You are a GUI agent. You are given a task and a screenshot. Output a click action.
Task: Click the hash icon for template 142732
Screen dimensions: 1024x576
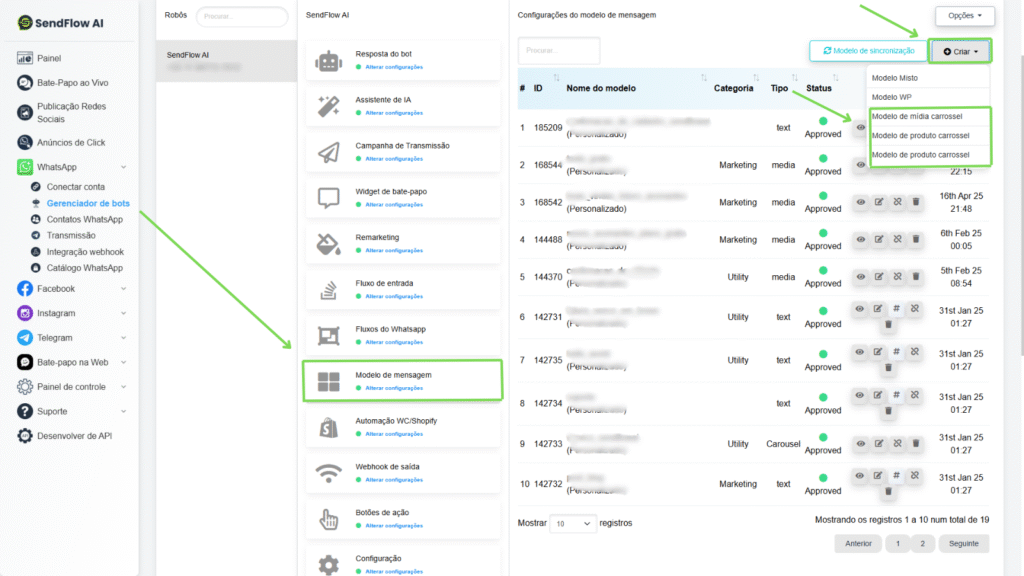click(896, 475)
